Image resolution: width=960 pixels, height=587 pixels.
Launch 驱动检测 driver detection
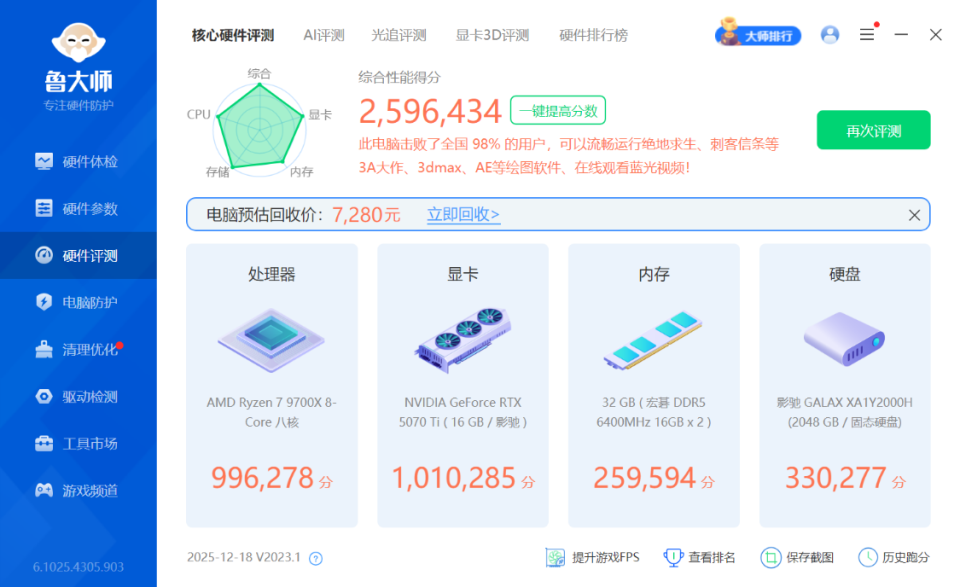(x=77, y=396)
